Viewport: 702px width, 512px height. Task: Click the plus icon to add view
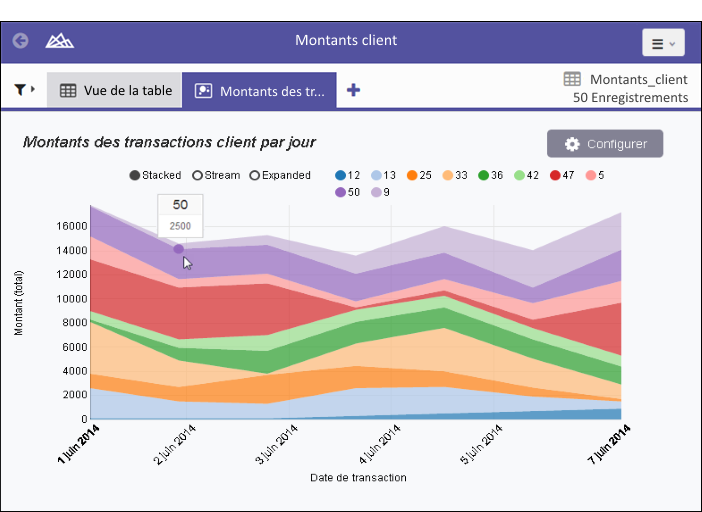point(353,90)
